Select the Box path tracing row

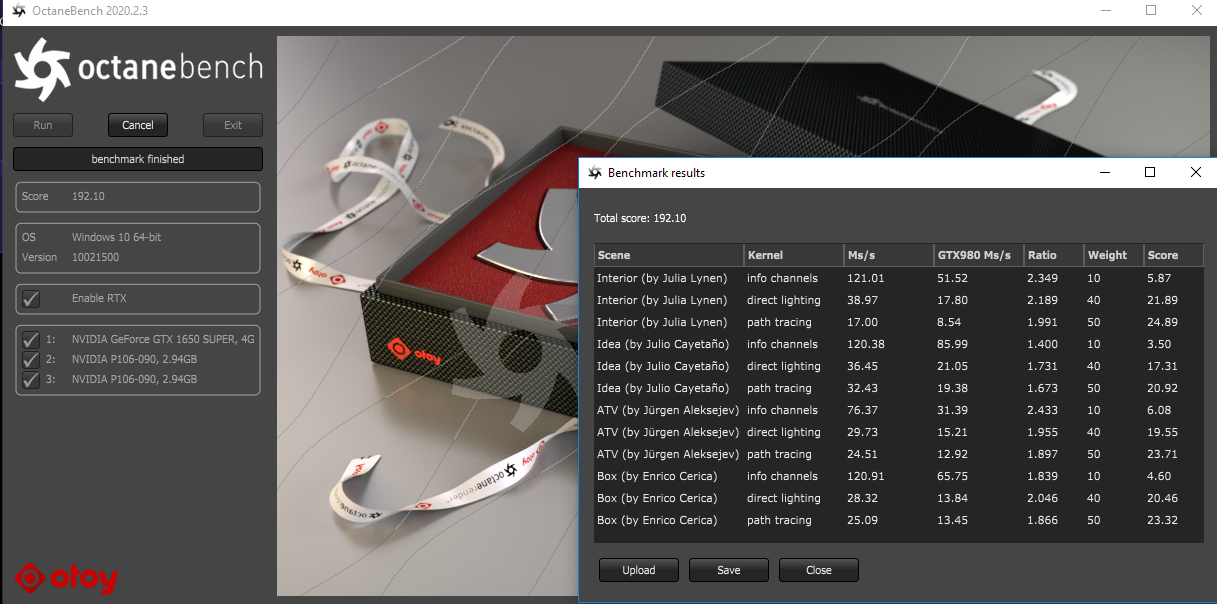898,520
